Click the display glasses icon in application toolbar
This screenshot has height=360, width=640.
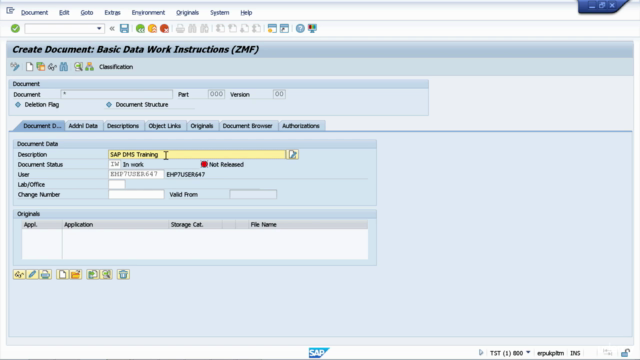pos(52,67)
